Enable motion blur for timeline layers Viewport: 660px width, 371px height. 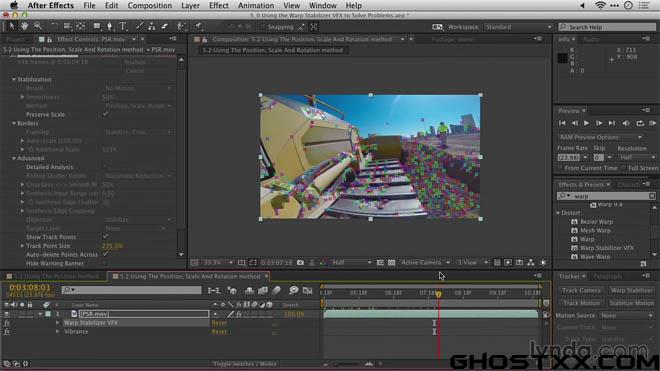(277, 290)
